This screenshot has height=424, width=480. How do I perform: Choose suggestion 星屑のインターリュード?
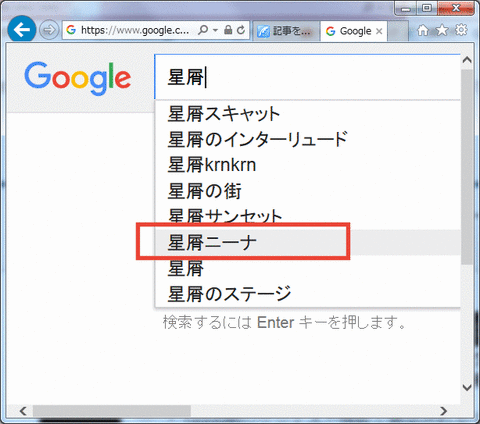click(307, 139)
